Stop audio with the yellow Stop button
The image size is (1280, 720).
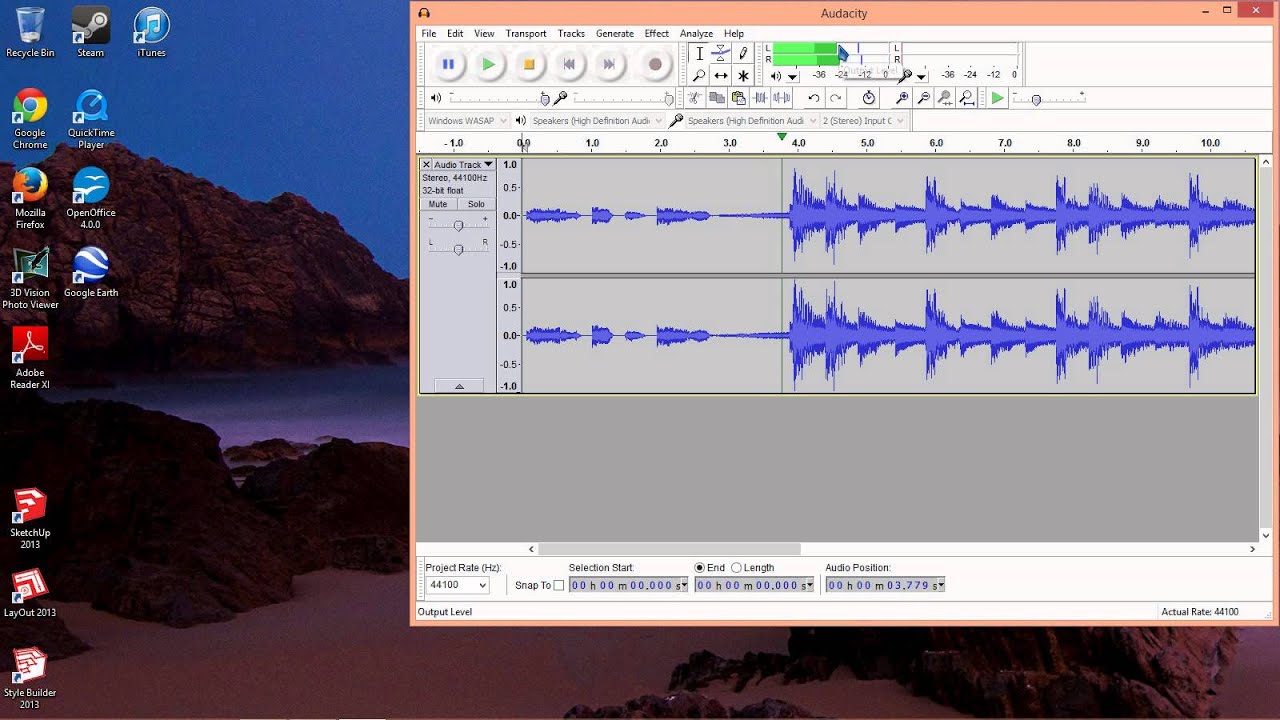(529, 64)
